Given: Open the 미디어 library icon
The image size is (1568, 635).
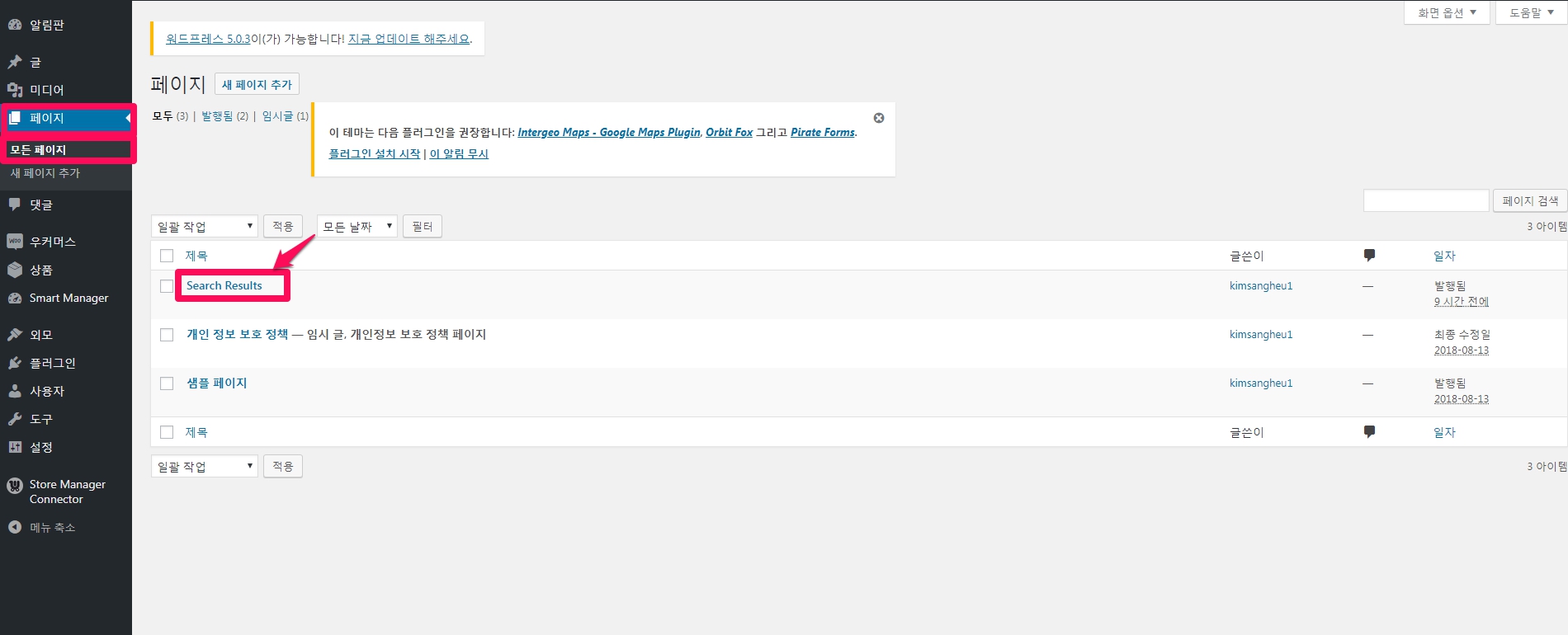Looking at the screenshot, I should point(15,90).
